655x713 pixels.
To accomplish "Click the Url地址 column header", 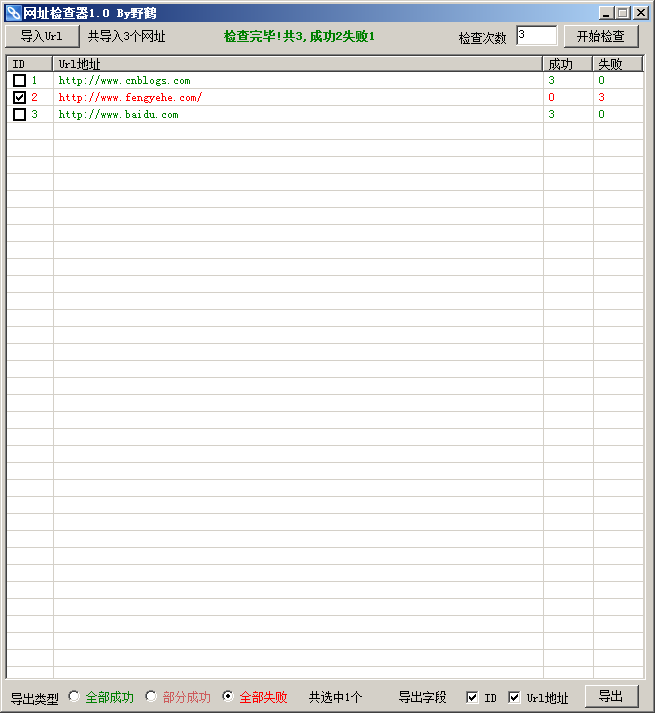I will pos(298,64).
